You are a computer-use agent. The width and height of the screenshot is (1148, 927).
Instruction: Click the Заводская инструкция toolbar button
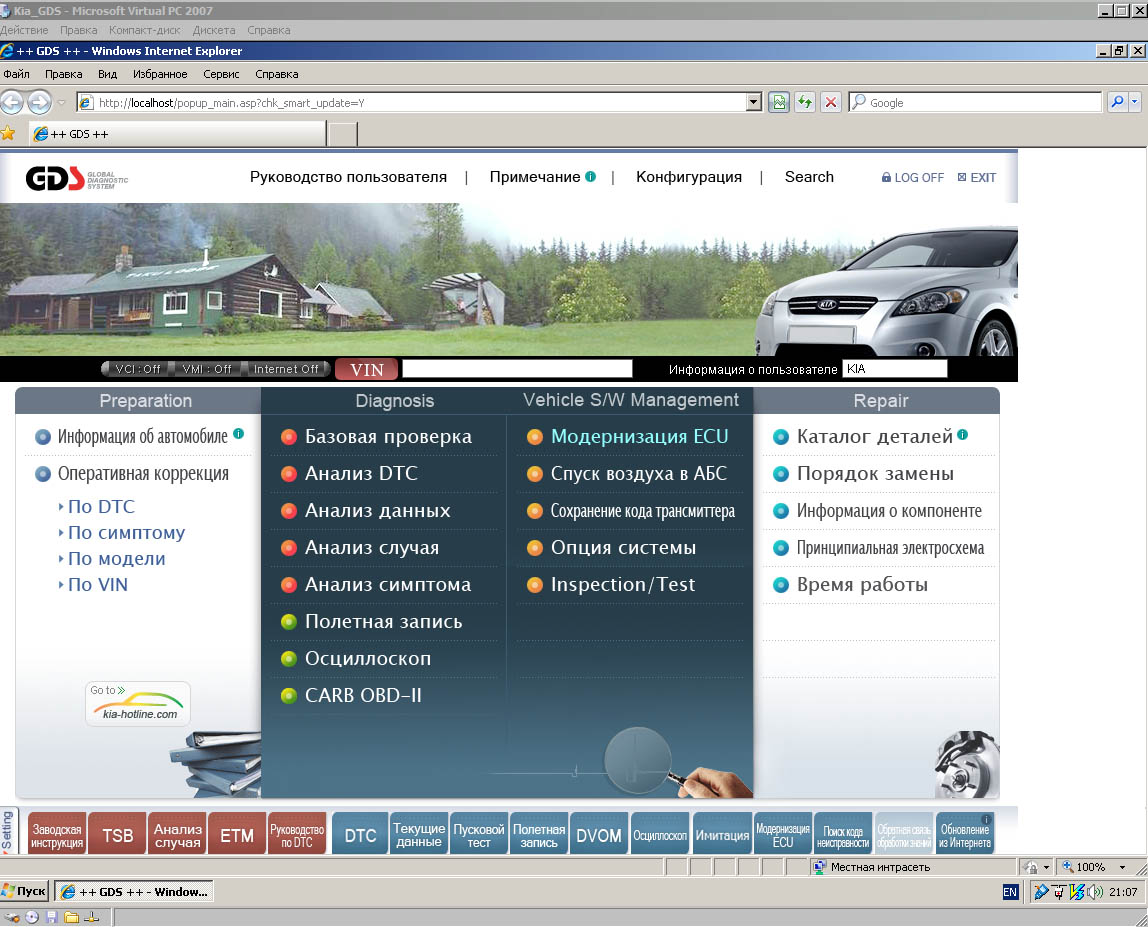point(57,836)
